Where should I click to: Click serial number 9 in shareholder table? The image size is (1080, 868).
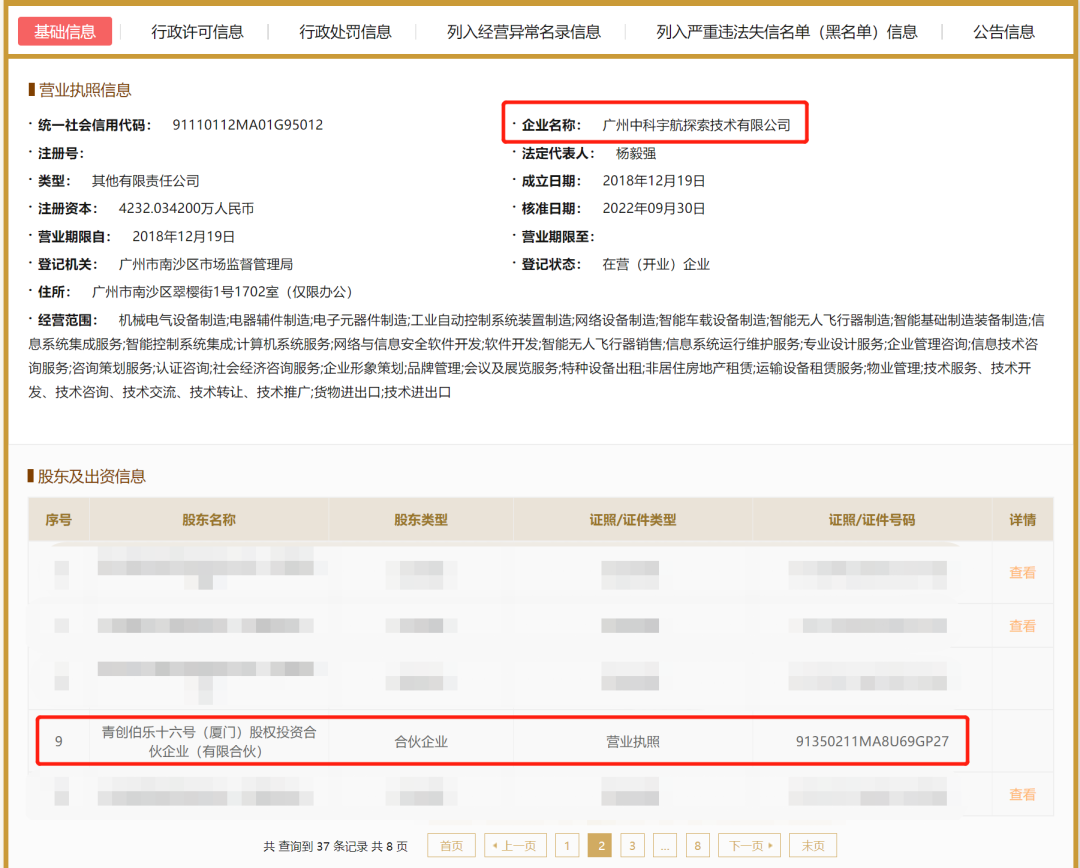(x=59, y=741)
